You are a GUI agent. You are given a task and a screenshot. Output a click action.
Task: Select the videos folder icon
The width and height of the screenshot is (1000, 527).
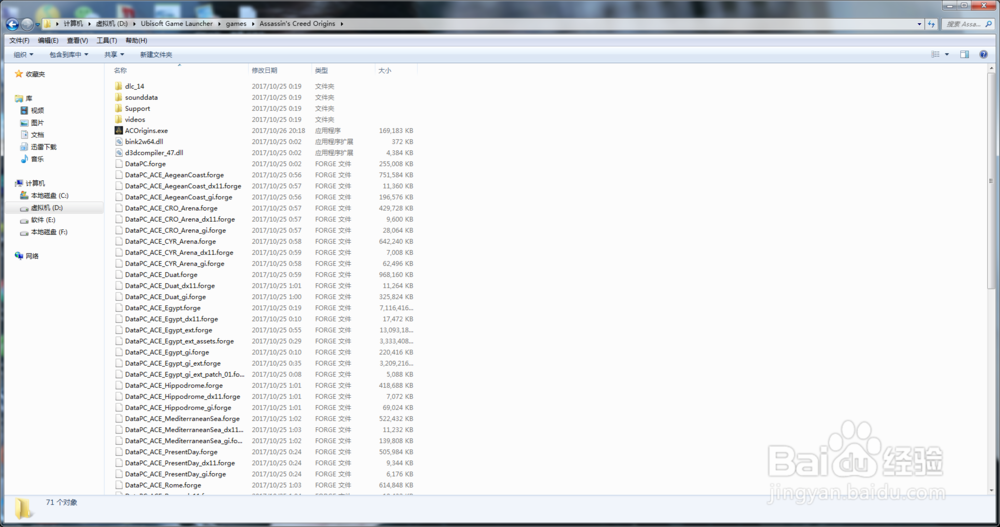click(x=119, y=119)
